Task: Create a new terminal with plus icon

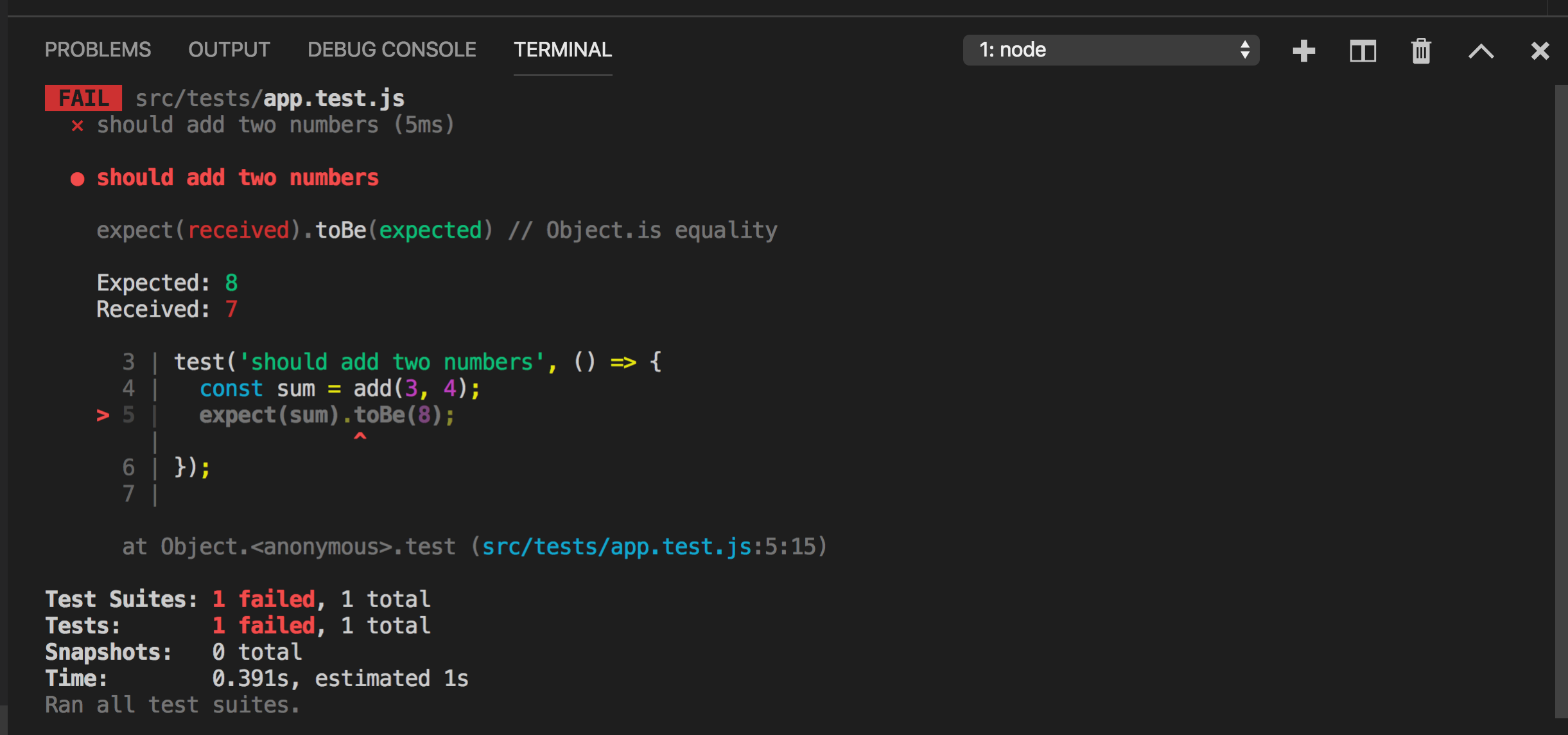Action: click(x=1303, y=51)
